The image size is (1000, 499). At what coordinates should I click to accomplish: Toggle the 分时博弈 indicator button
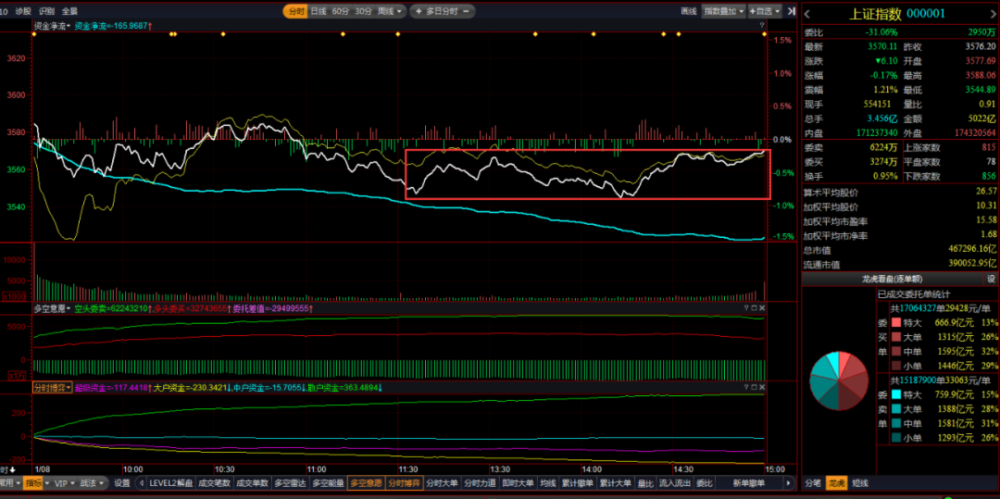(403, 483)
